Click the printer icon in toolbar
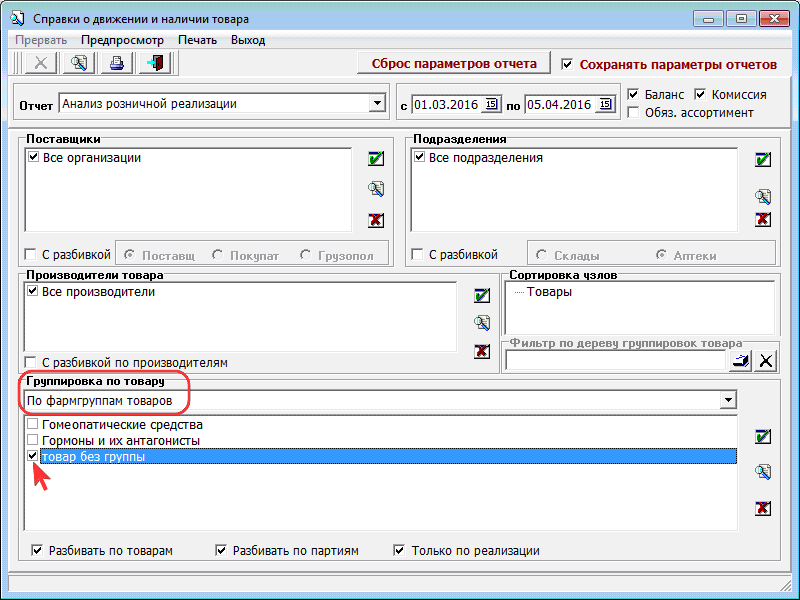800x600 pixels. 117,63
